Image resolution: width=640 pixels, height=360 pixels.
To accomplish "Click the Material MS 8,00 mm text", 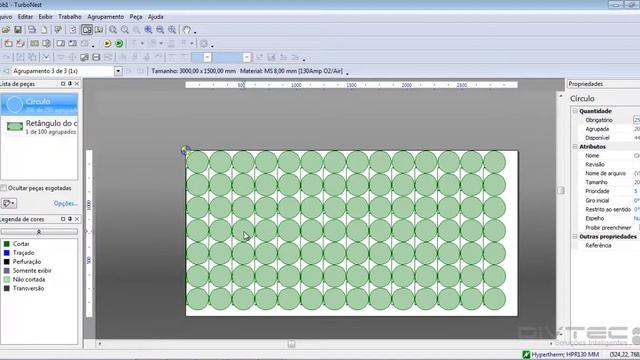I will click(x=291, y=71).
